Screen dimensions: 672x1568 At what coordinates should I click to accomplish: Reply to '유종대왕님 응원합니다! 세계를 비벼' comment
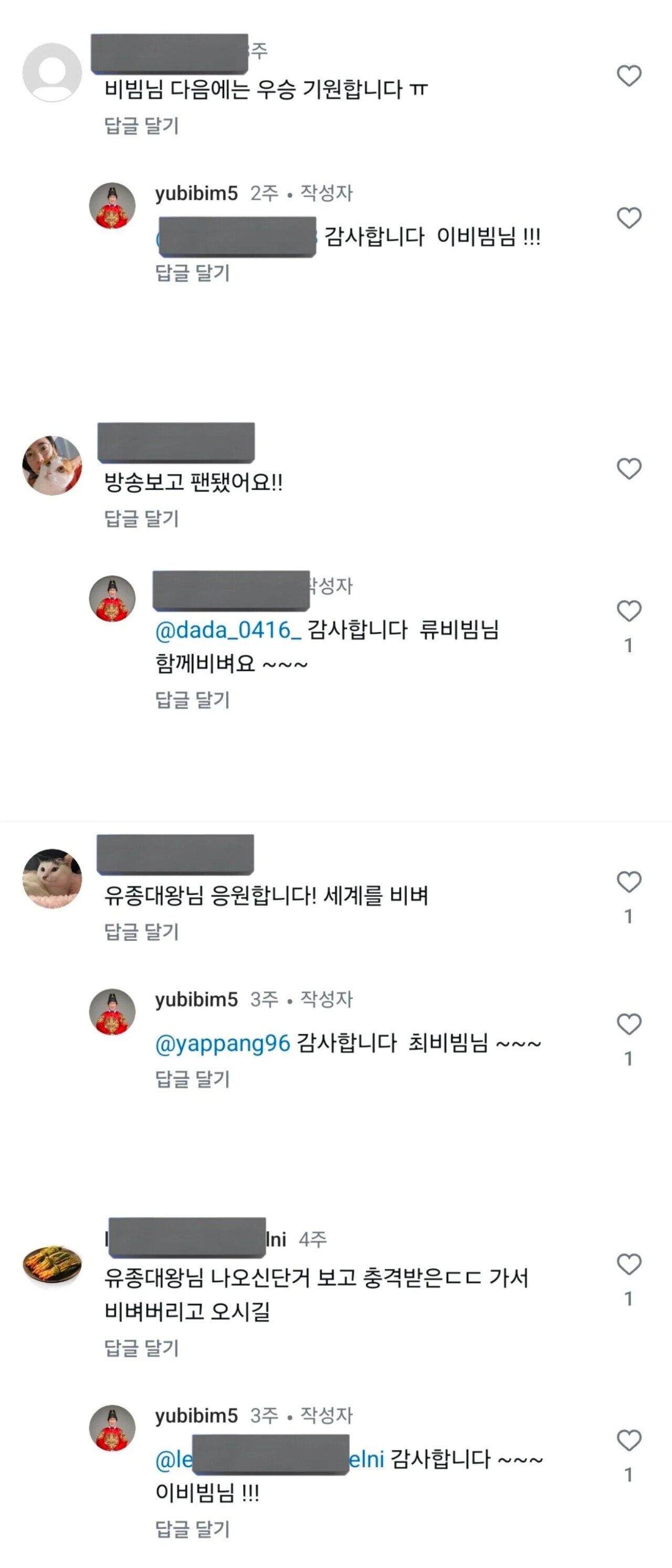pos(141,932)
